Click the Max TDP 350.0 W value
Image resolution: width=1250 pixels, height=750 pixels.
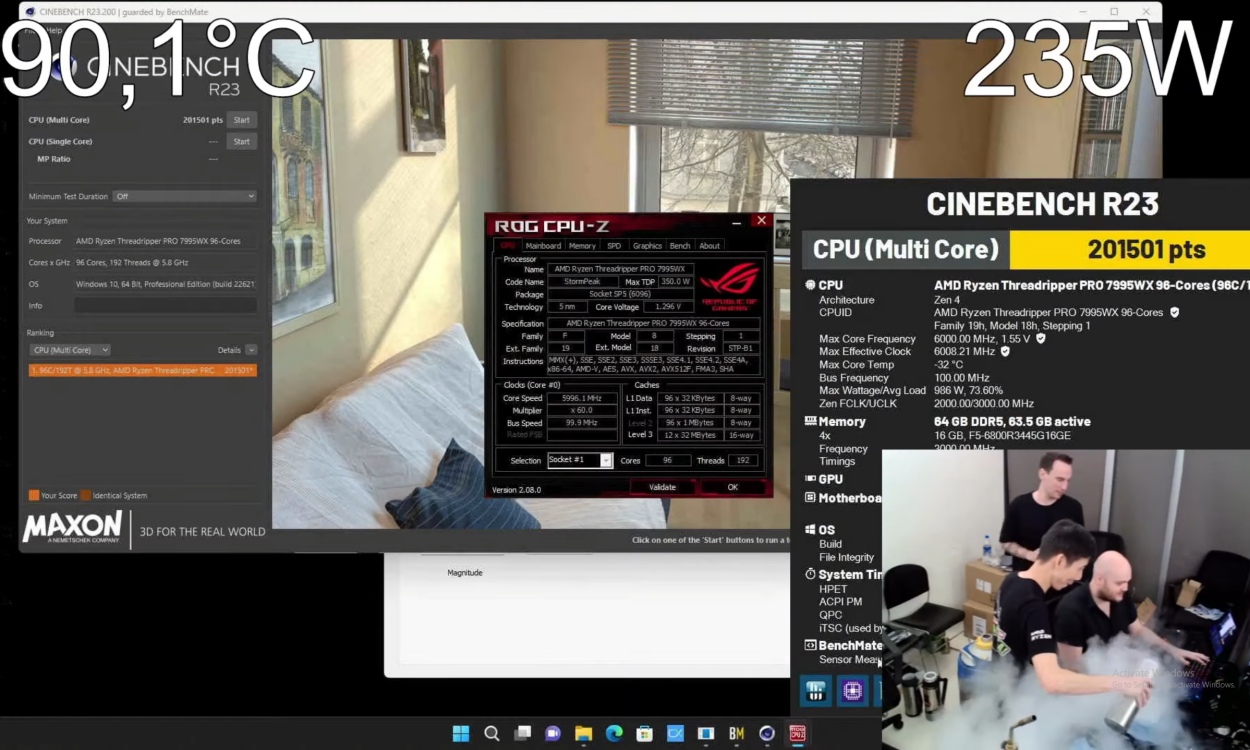[x=674, y=282]
